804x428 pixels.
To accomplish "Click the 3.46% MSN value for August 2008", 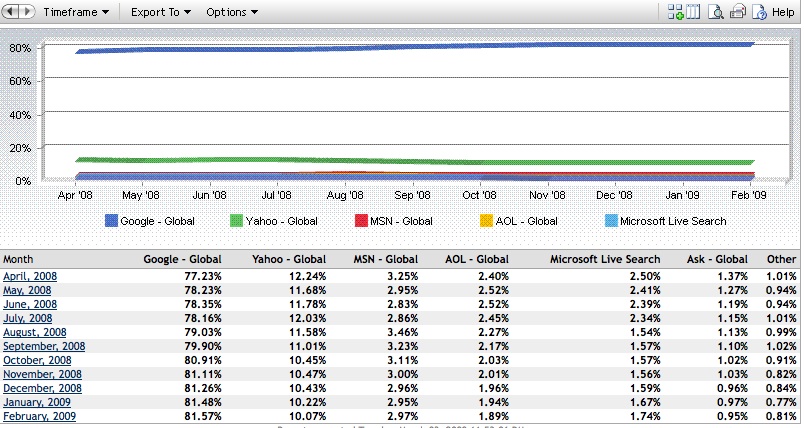I will coord(403,332).
